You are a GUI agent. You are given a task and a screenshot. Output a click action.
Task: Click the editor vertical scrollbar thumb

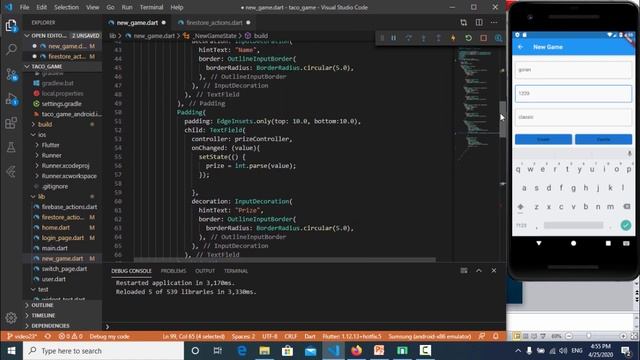click(502, 119)
